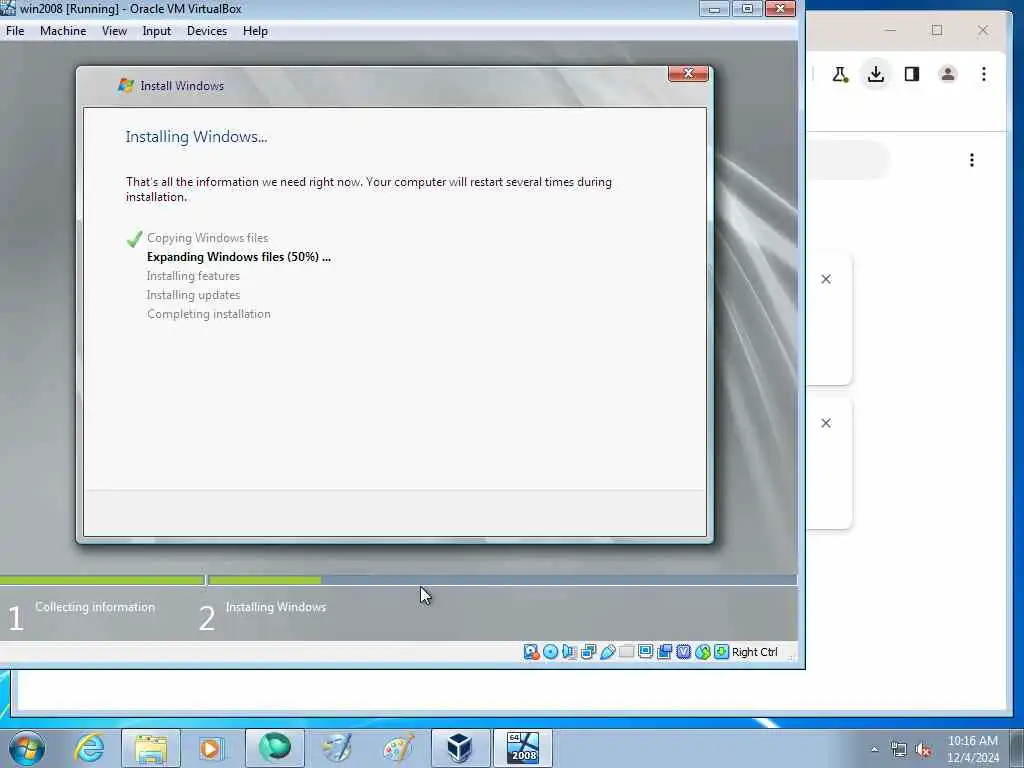Launch Internet Explorer from the taskbar
Screen dimensions: 1024x768
[x=89, y=748]
